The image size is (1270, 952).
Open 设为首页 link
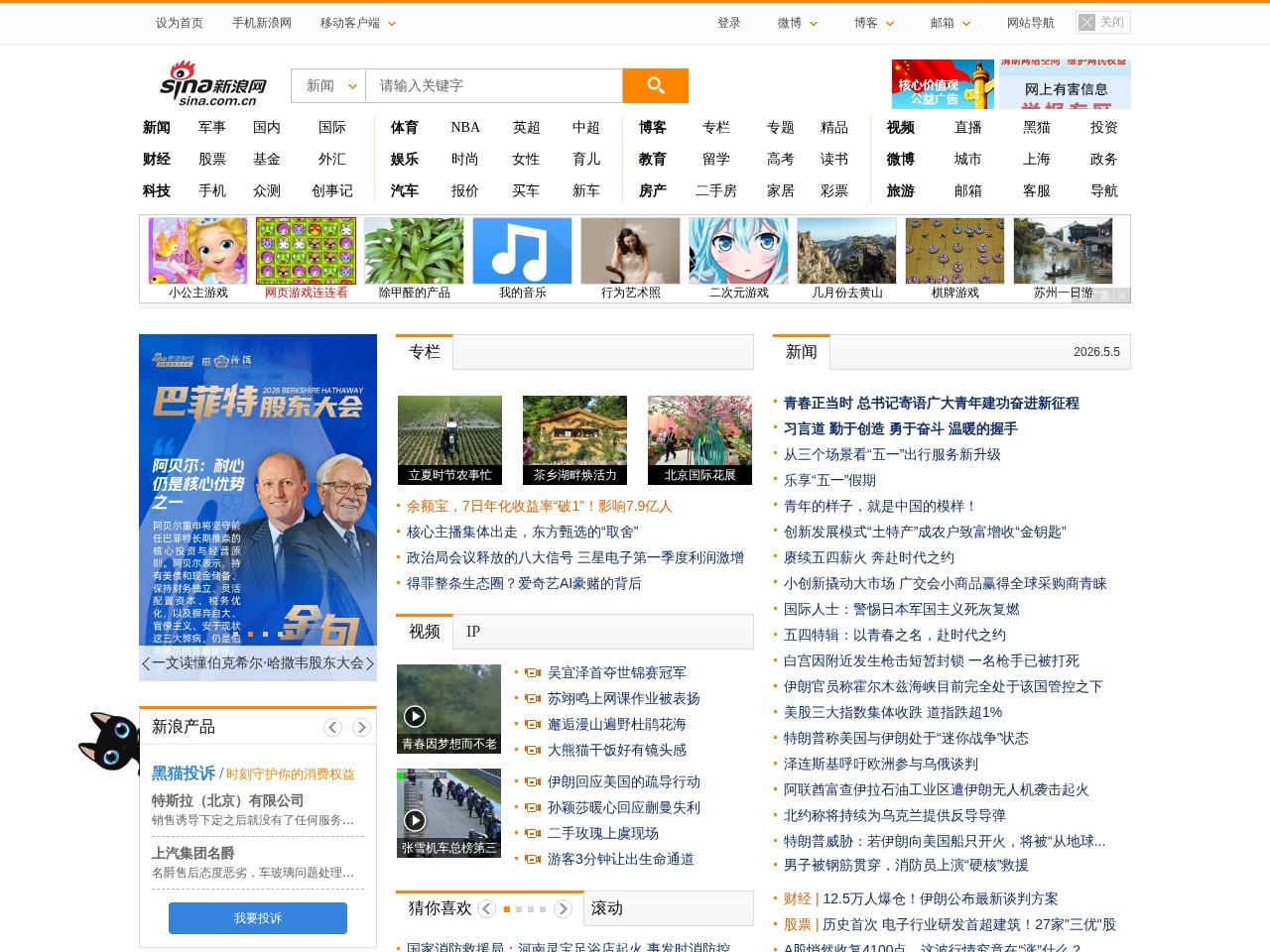[180, 23]
